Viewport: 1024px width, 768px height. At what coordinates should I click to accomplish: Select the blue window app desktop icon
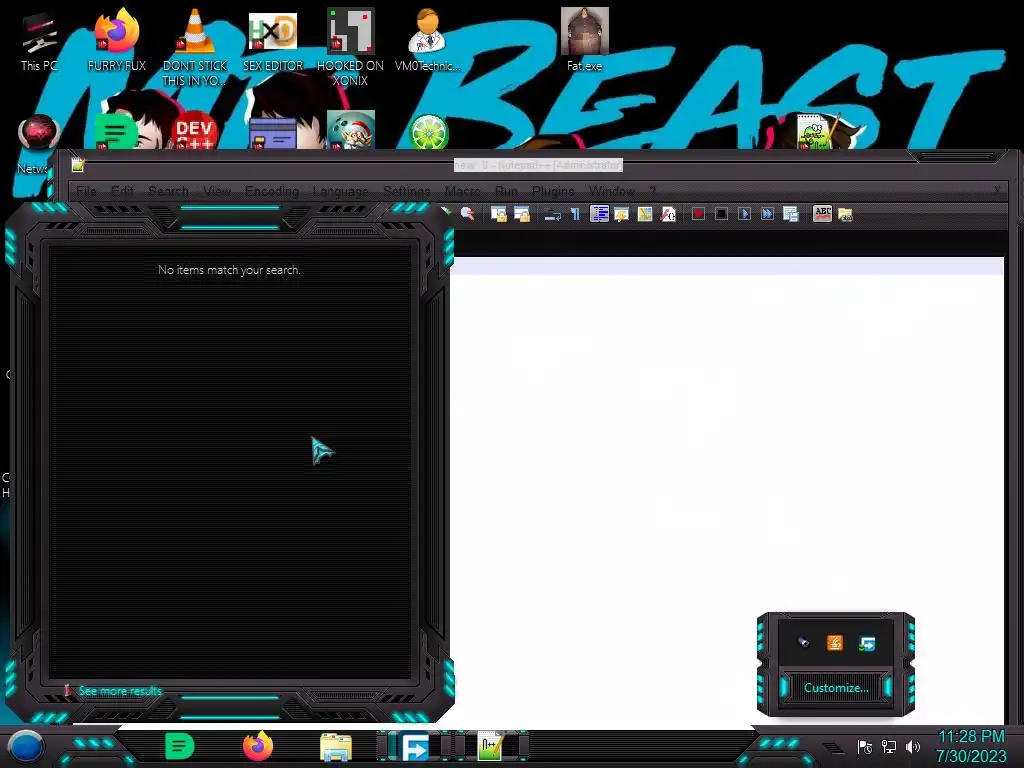(x=272, y=134)
